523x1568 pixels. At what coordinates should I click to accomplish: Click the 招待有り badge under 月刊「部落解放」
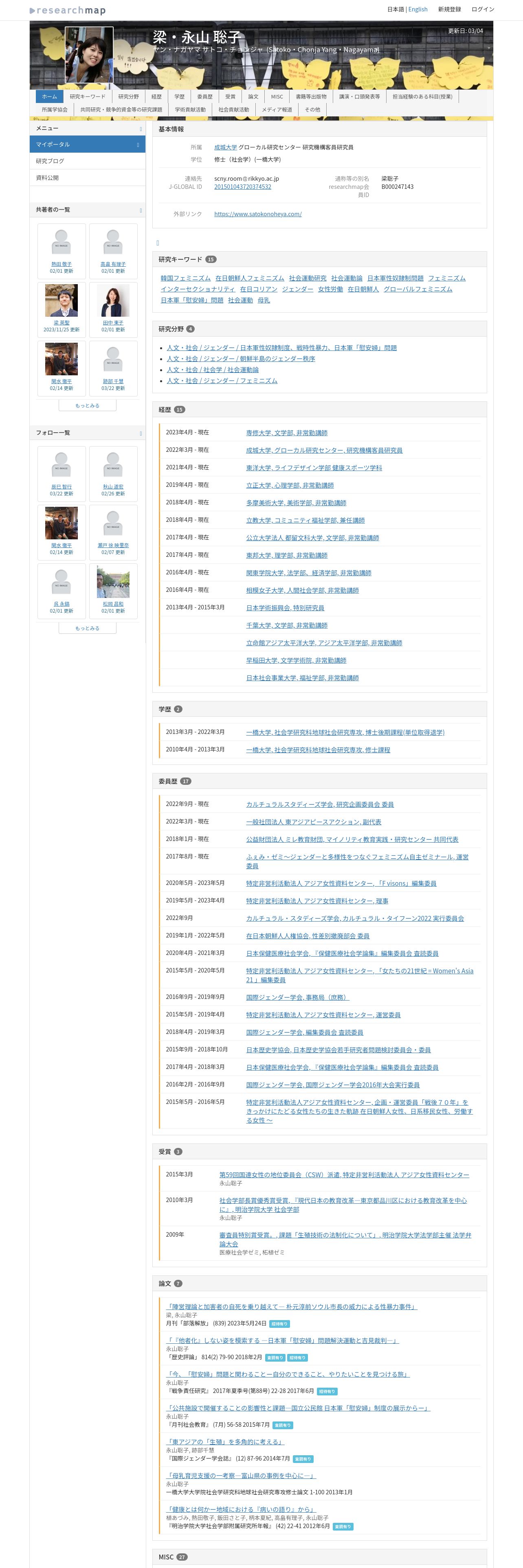(x=279, y=1324)
